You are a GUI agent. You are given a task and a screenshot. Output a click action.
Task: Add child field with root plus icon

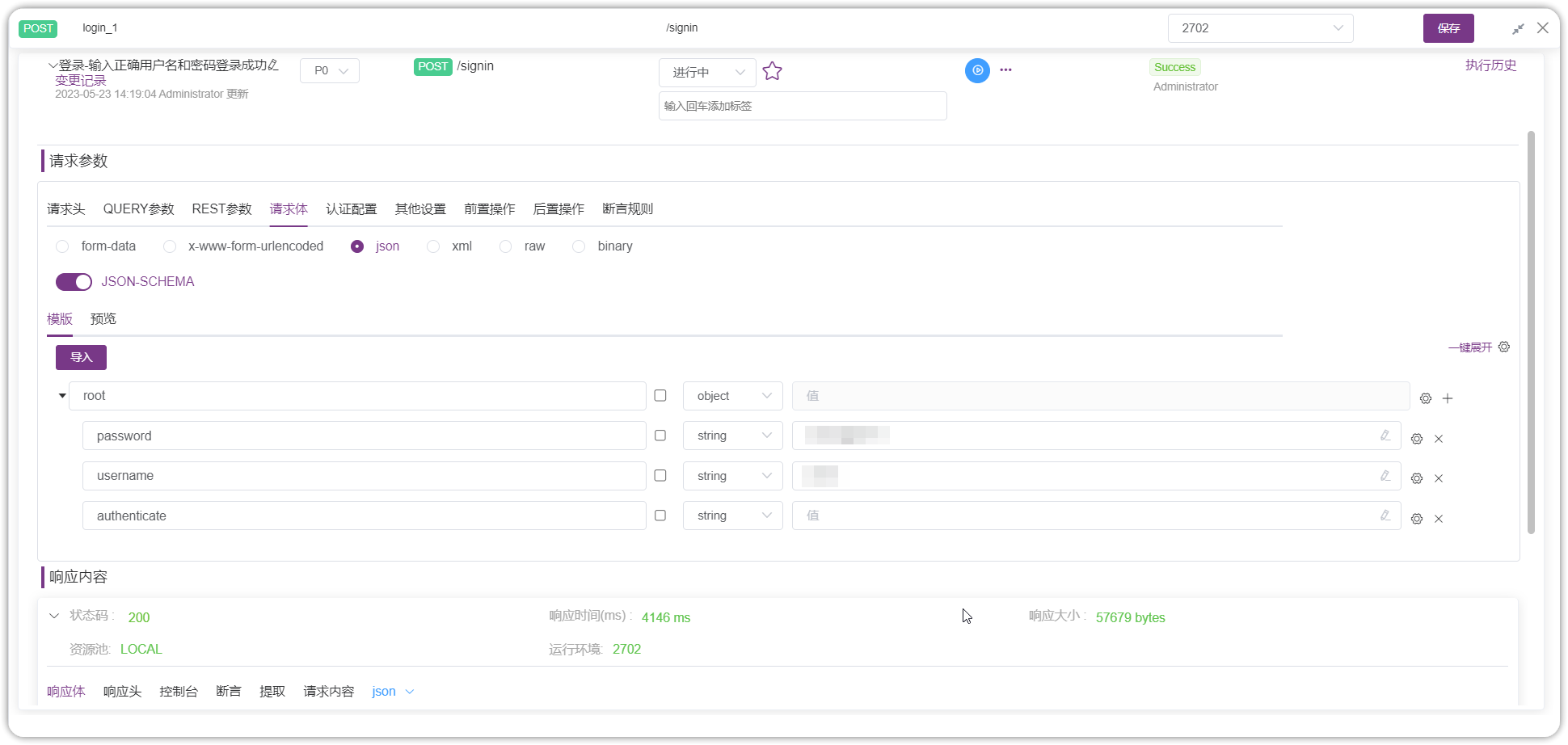[x=1448, y=398]
